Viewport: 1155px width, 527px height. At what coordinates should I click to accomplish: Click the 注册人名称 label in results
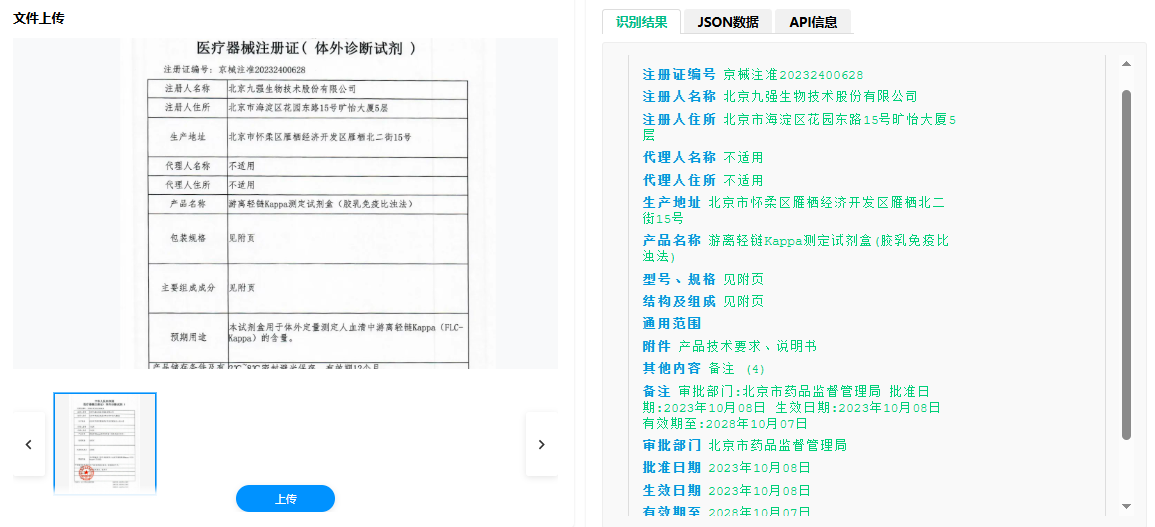(679, 97)
